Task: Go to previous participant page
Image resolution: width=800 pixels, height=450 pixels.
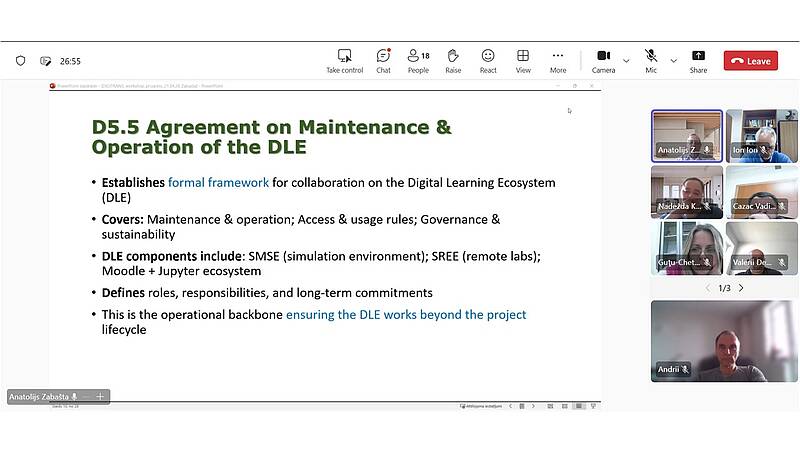Action: tap(708, 288)
